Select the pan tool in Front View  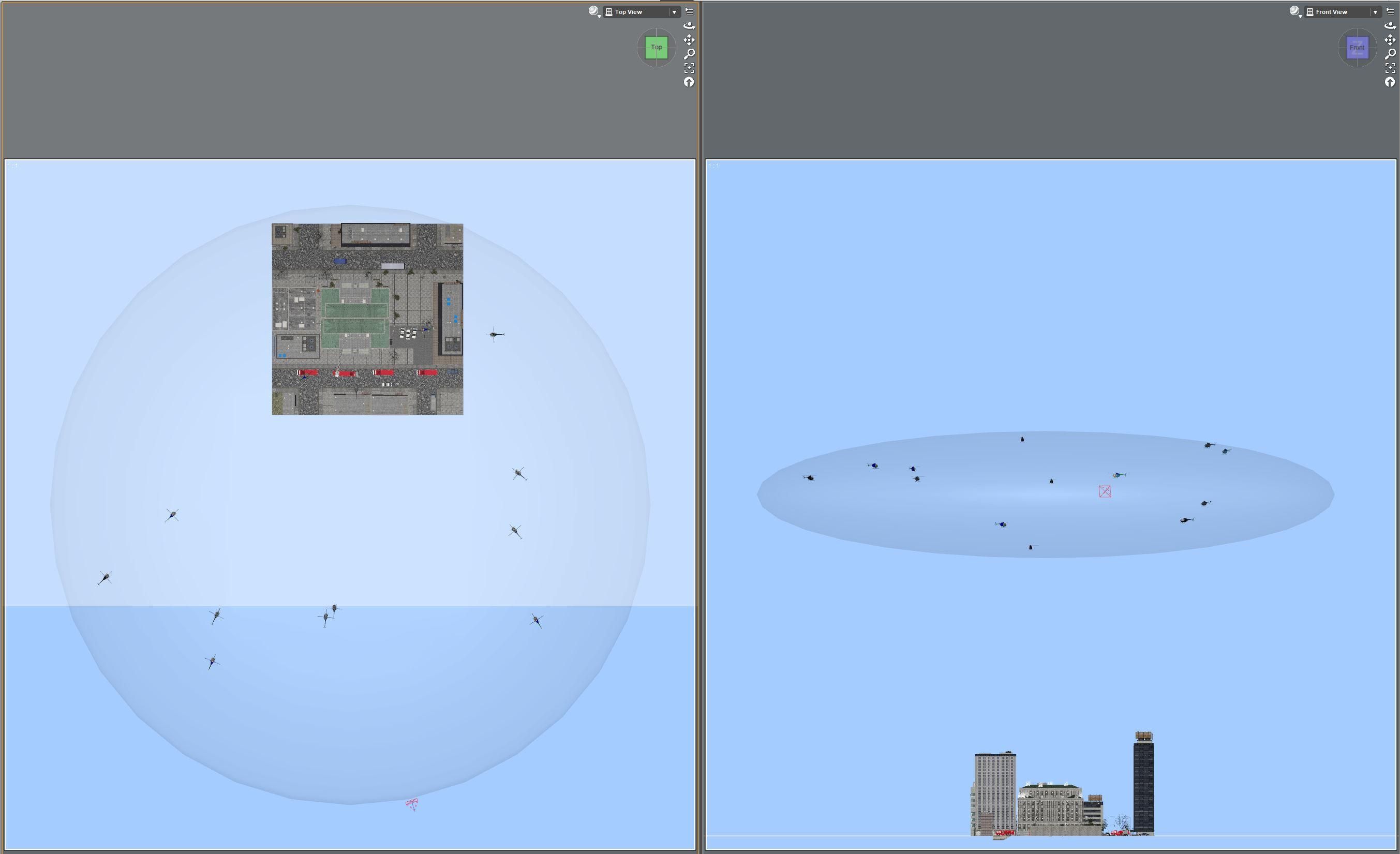tap(1390, 40)
